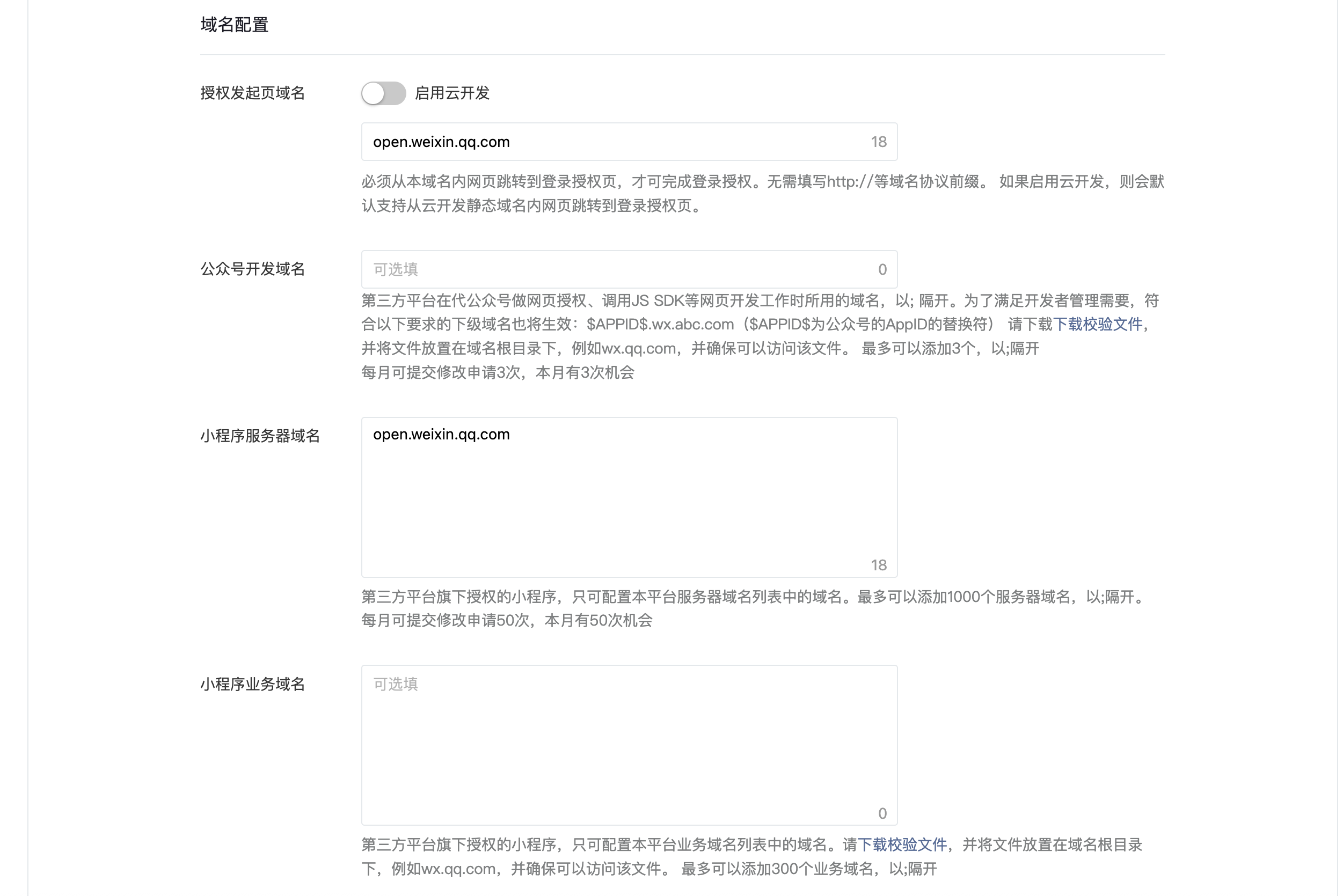1343x896 pixels.
Task: Click the 小程序服务器域名 field label
Action: pos(260,436)
